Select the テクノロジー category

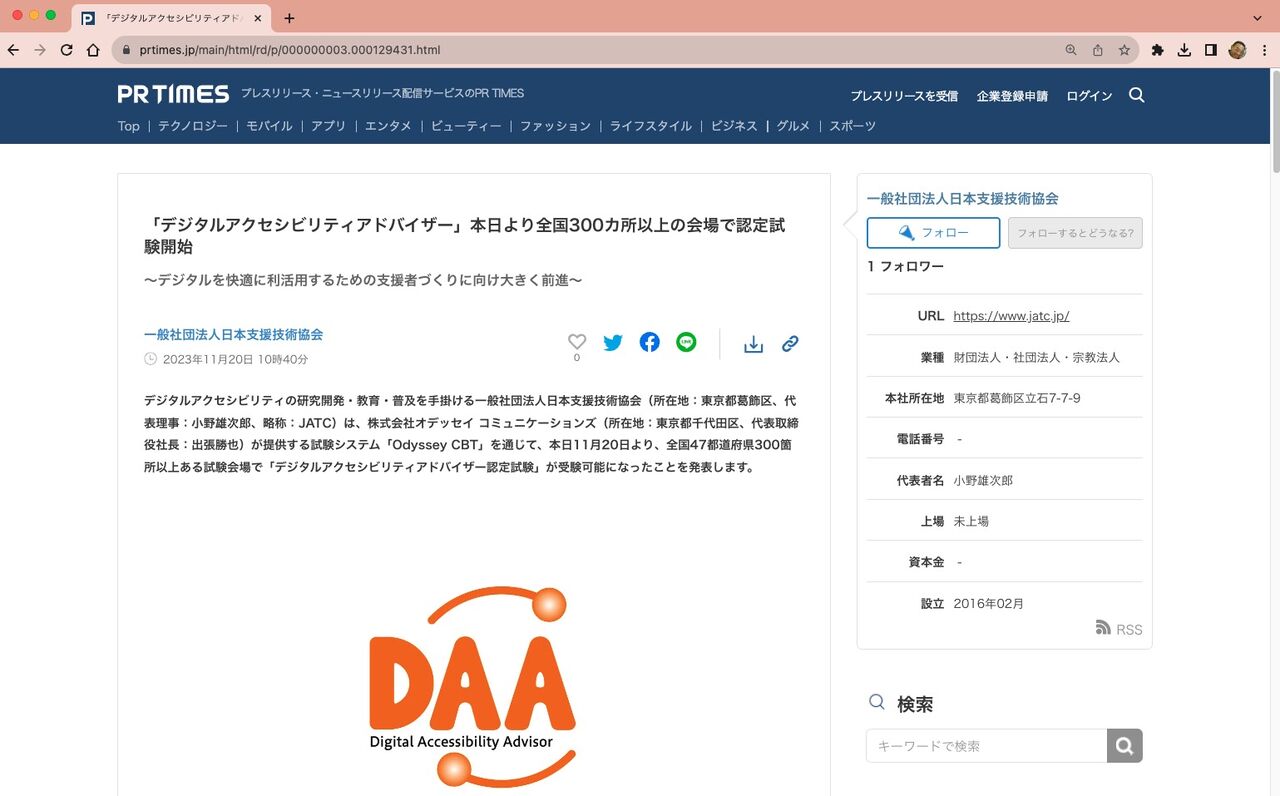point(193,126)
